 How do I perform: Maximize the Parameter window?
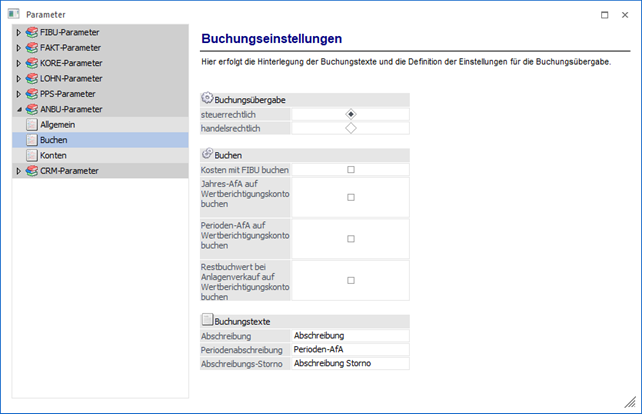(x=603, y=14)
